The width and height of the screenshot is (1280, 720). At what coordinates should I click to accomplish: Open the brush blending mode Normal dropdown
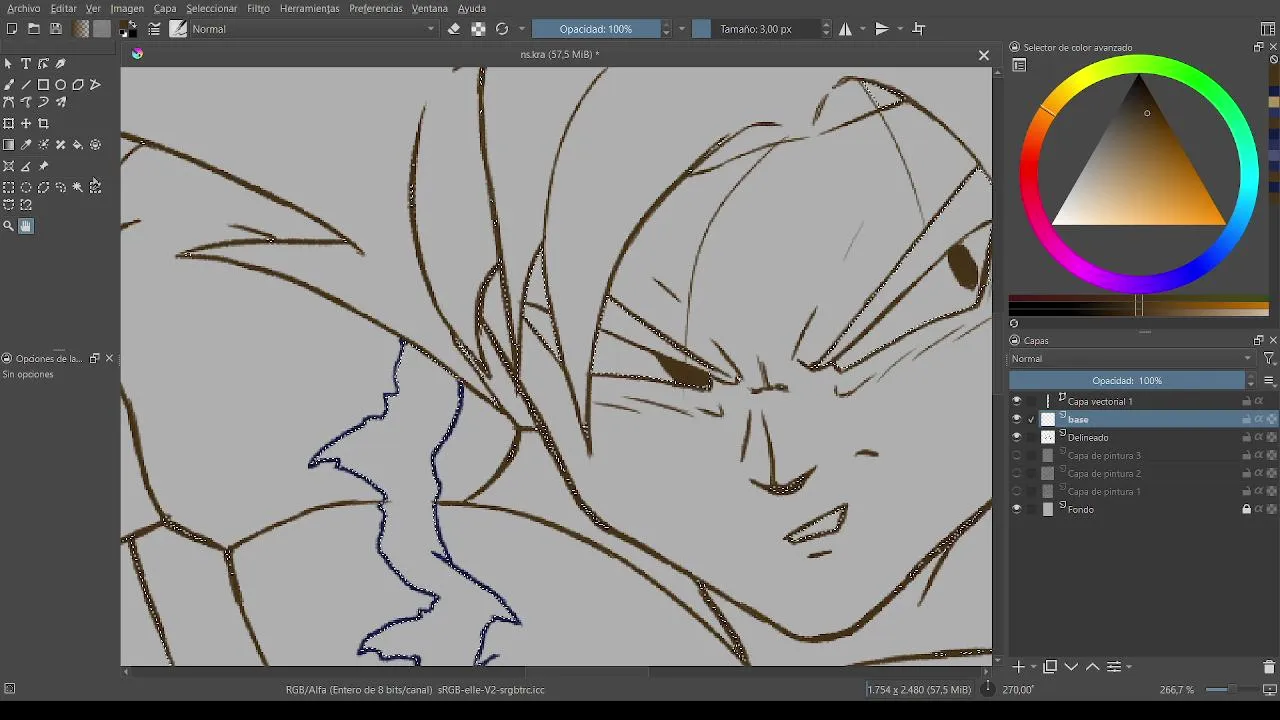click(314, 29)
